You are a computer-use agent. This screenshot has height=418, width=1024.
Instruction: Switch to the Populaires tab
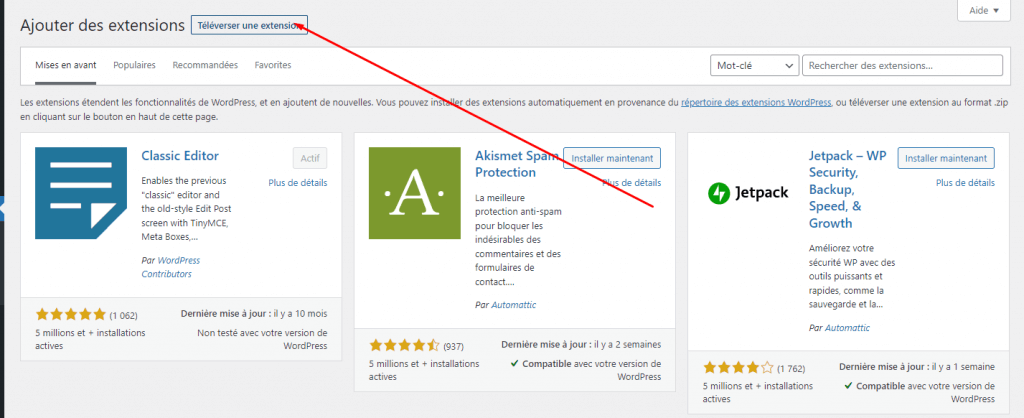pyautogui.click(x=135, y=65)
